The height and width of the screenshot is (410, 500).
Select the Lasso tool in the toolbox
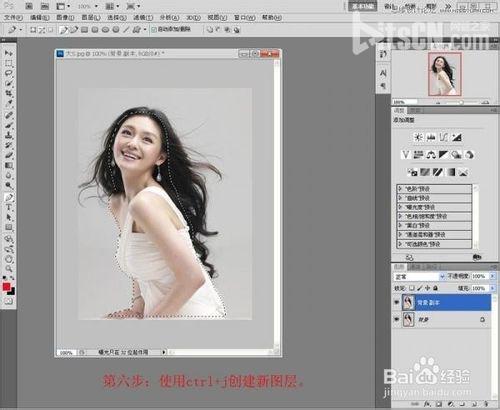[9, 73]
